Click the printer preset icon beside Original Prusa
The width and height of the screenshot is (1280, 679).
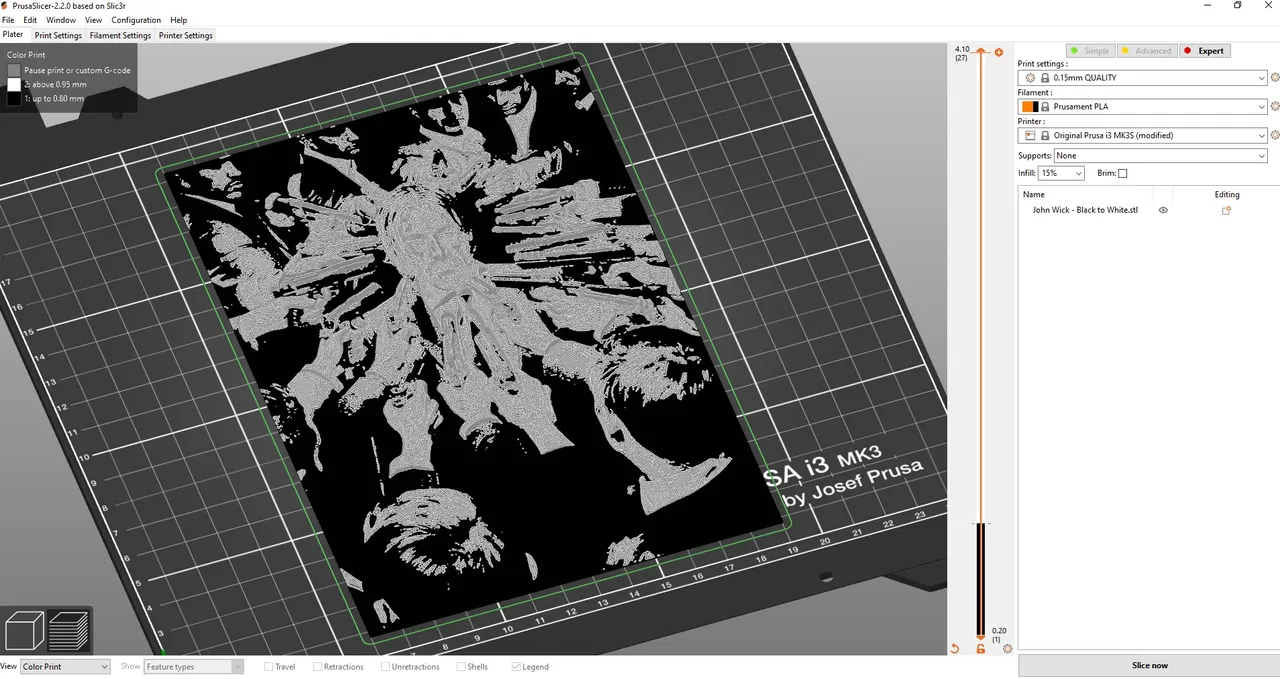[1029, 135]
